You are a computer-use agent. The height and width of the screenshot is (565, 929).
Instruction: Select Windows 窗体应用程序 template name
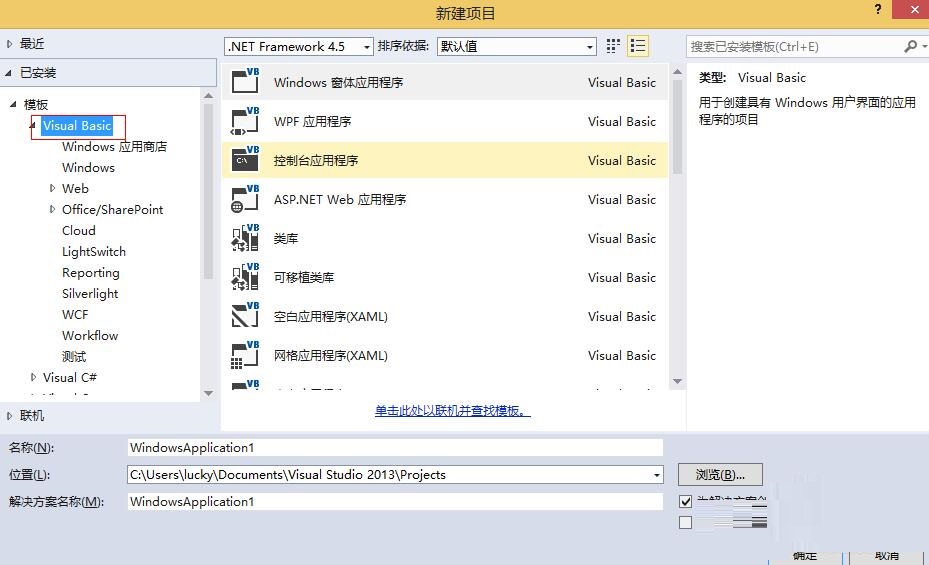point(338,82)
